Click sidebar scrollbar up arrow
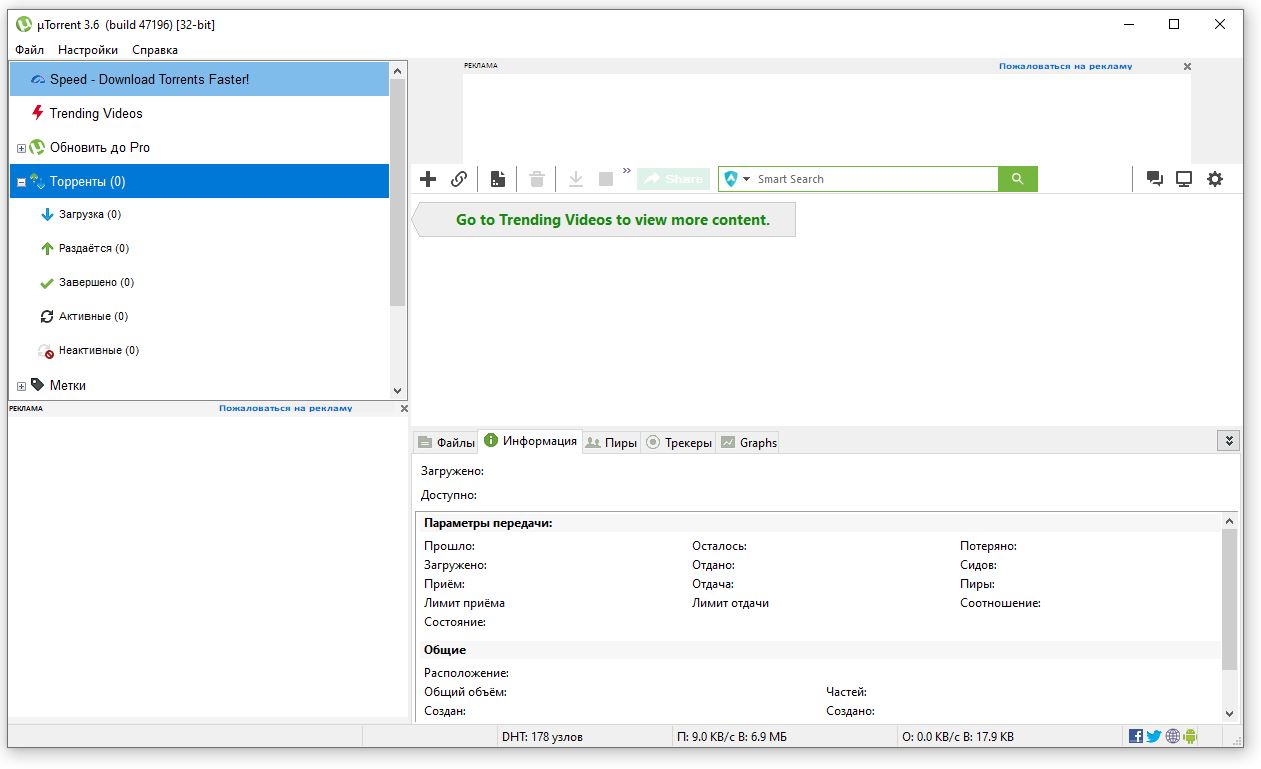Viewport: 1261px width, 769px height. [398, 71]
